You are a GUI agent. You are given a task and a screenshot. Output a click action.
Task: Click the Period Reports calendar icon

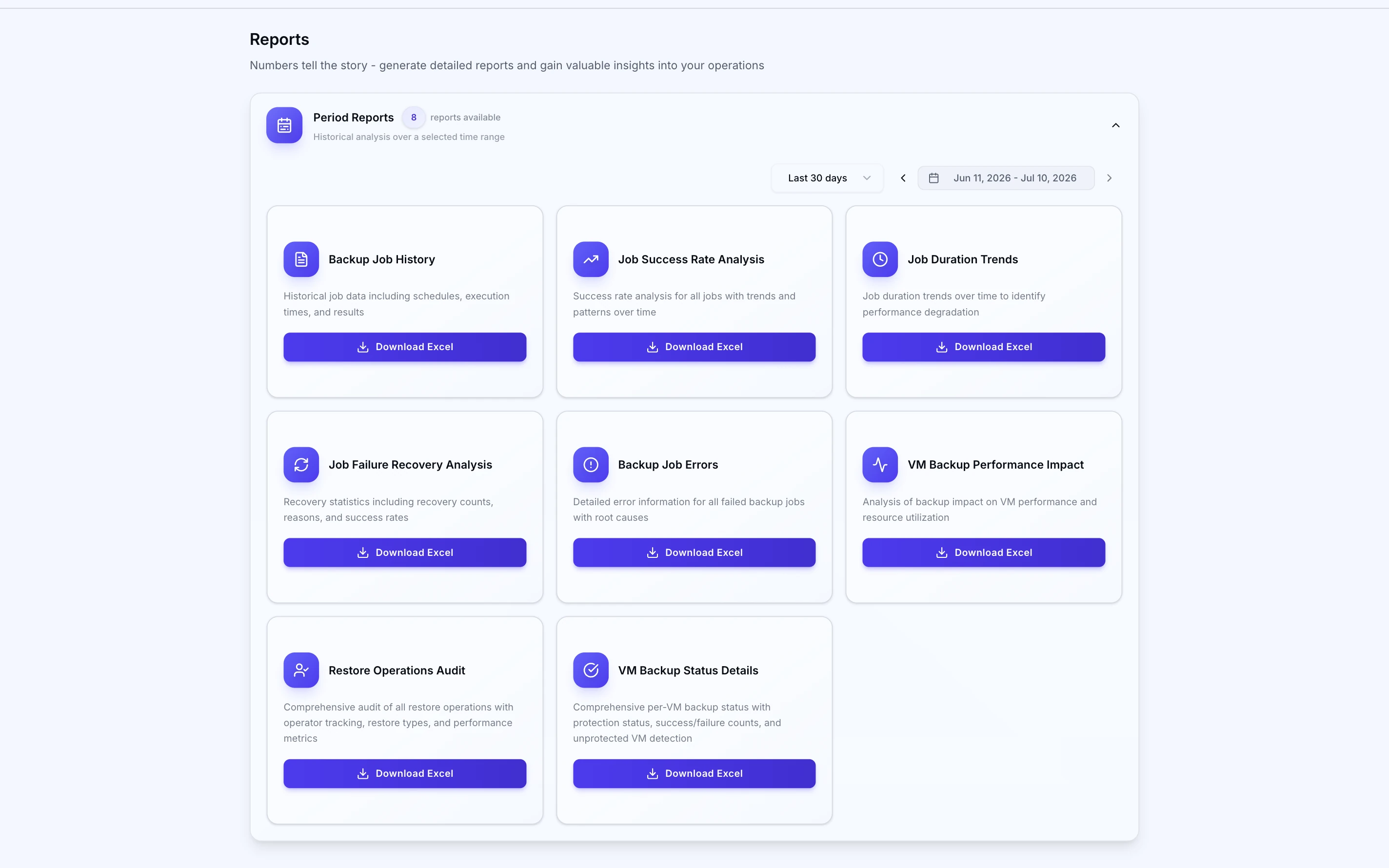[x=284, y=125]
